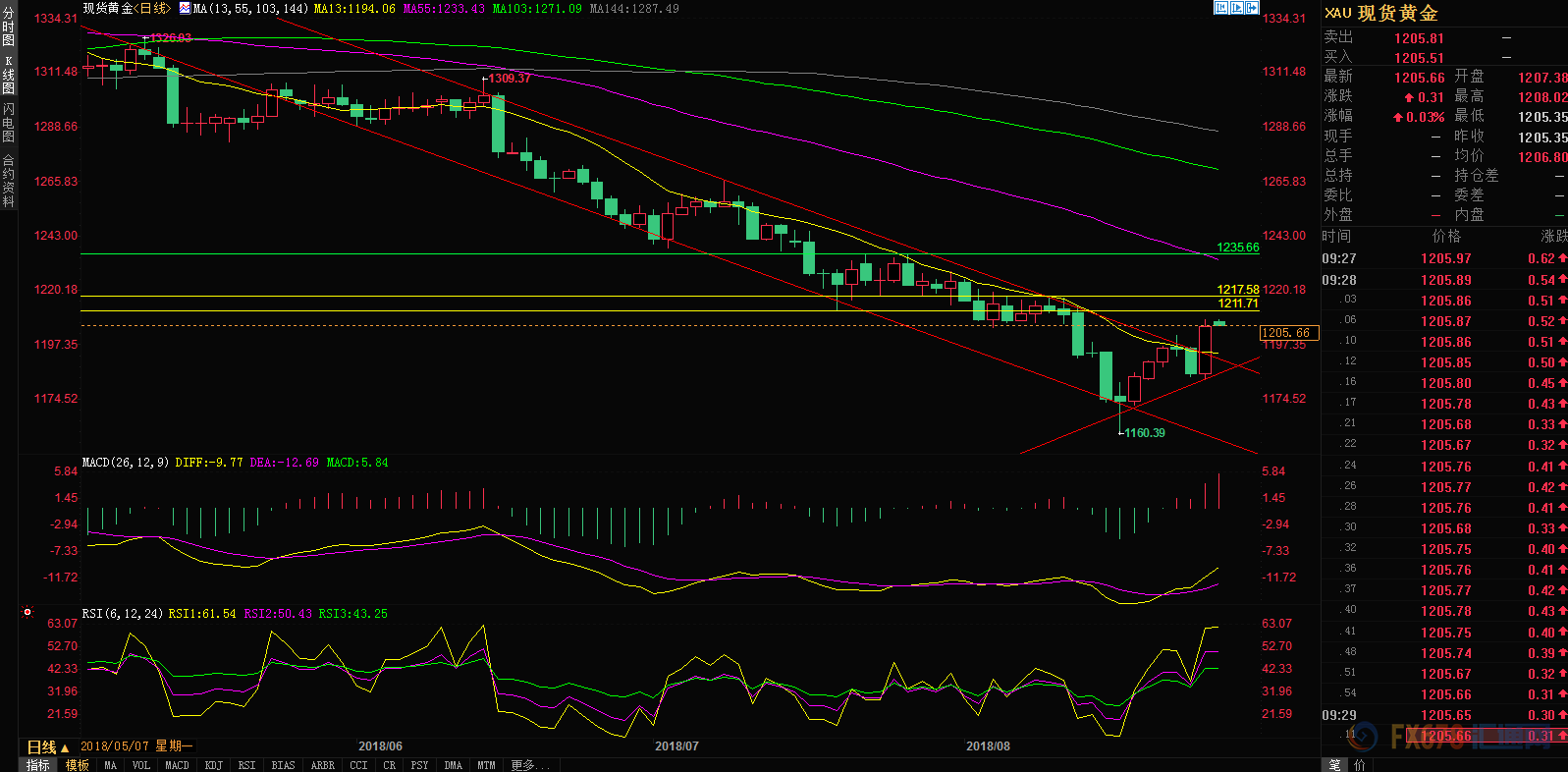Click the 09:28 tick row 1205.89

tap(1444, 280)
